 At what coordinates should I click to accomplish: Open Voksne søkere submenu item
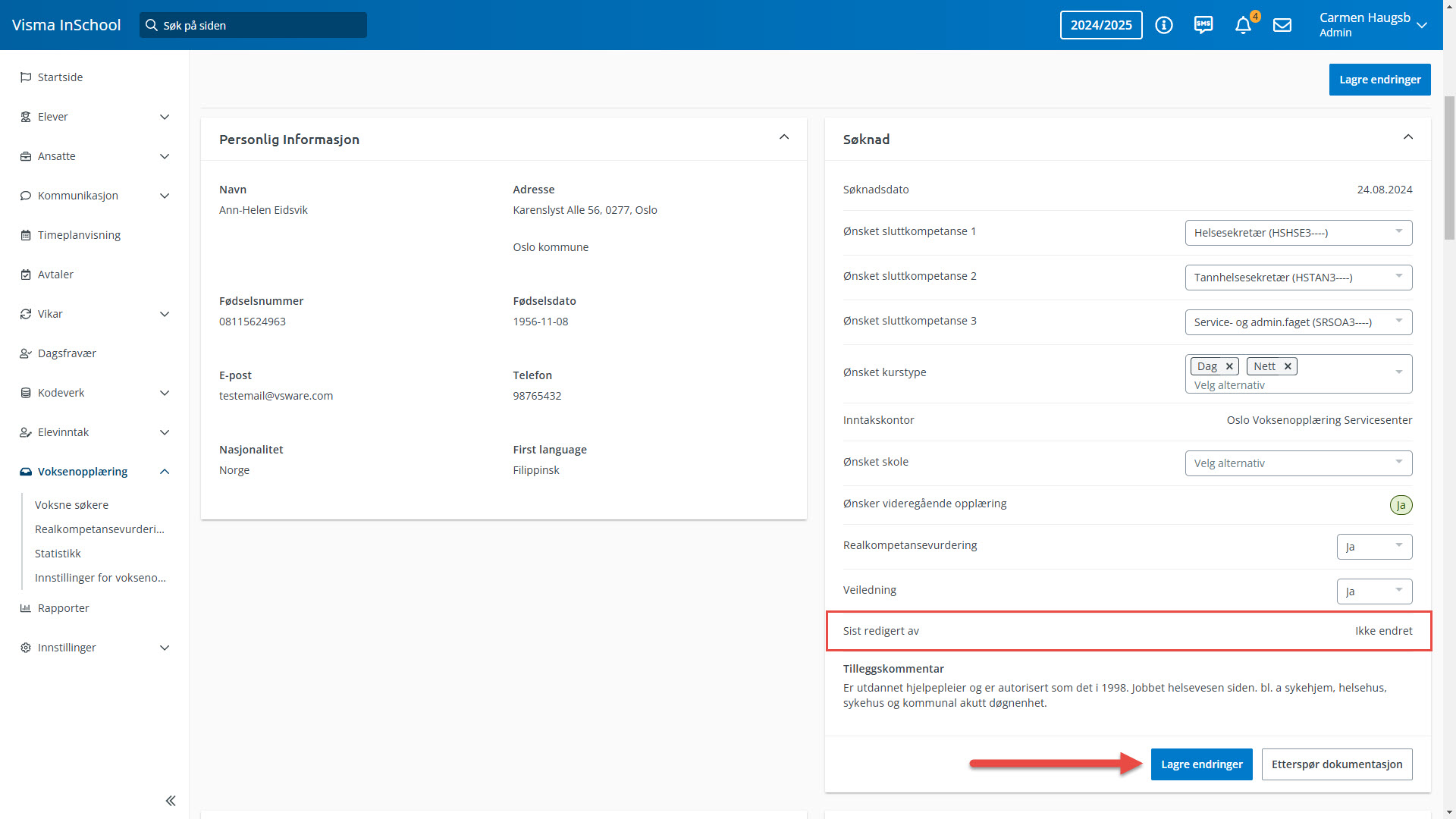click(71, 505)
